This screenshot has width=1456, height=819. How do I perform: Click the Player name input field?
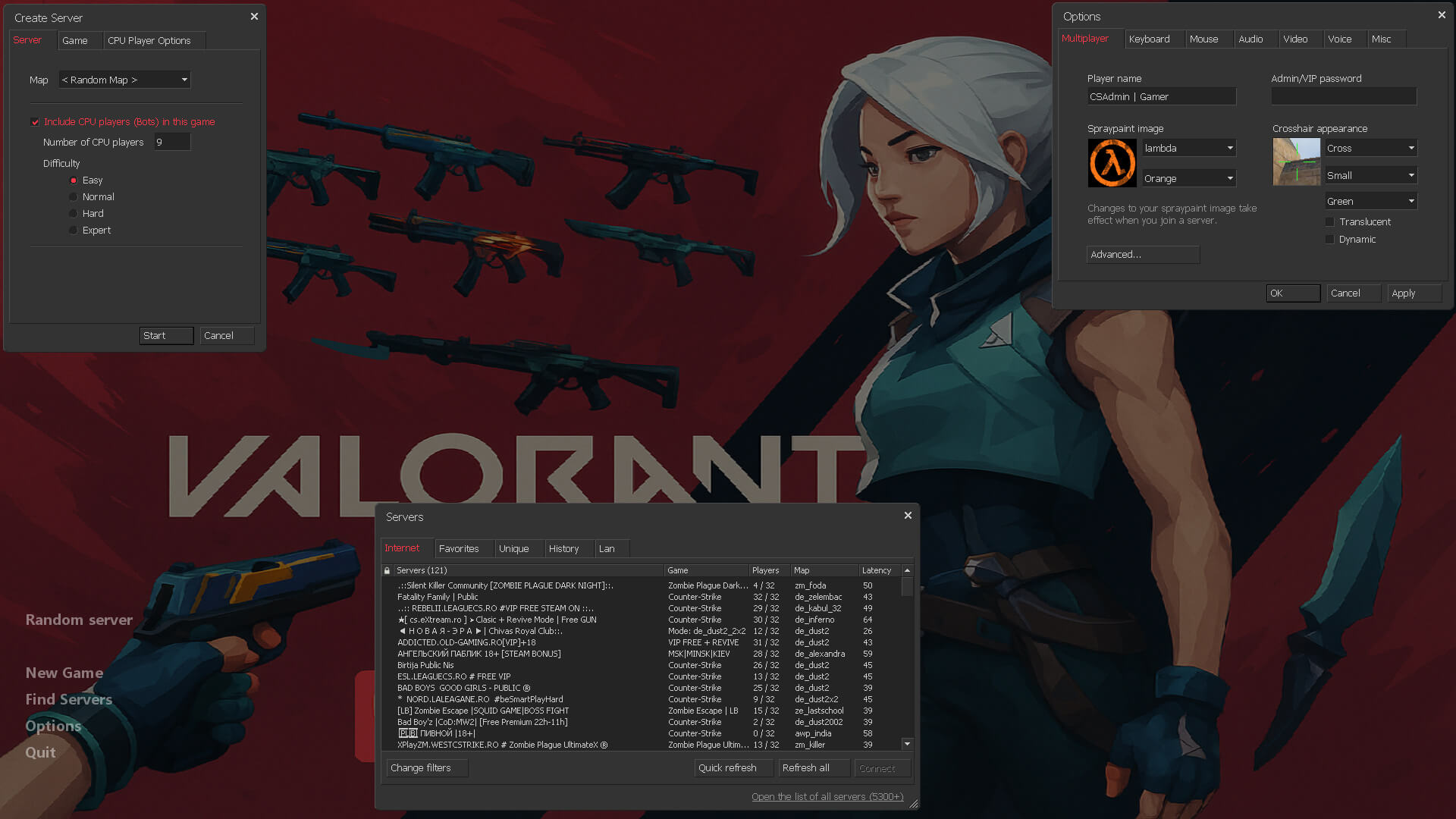point(1161,97)
